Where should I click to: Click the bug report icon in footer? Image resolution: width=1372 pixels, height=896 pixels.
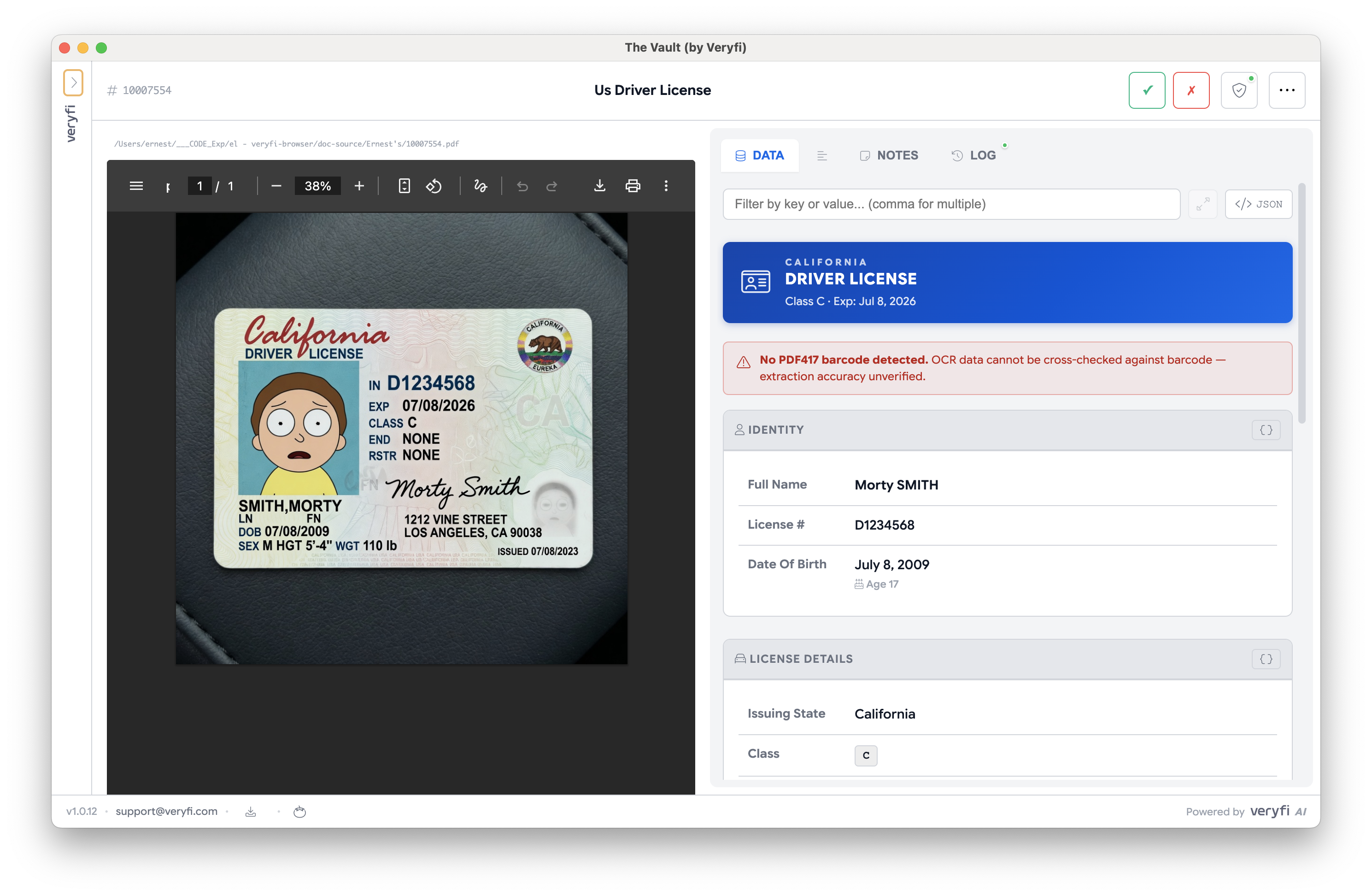pos(299,811)
